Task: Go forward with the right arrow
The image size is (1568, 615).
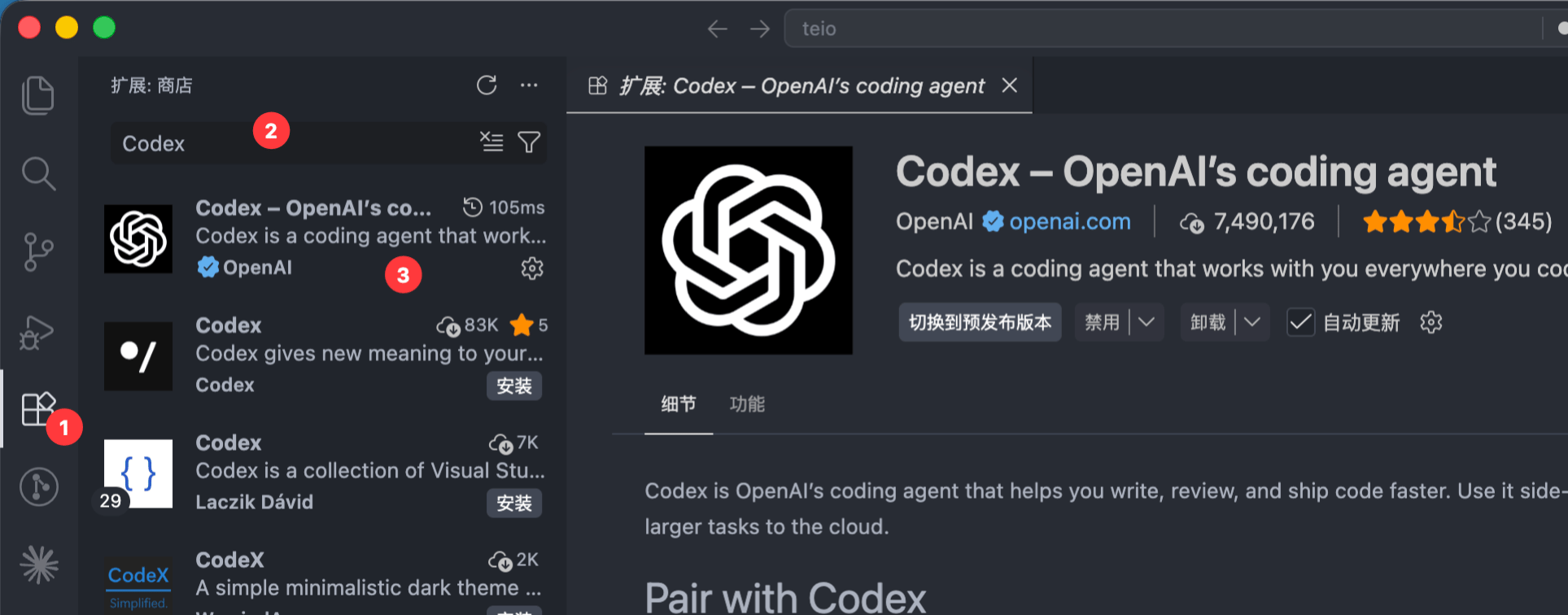Action: (x=760, y=29)
